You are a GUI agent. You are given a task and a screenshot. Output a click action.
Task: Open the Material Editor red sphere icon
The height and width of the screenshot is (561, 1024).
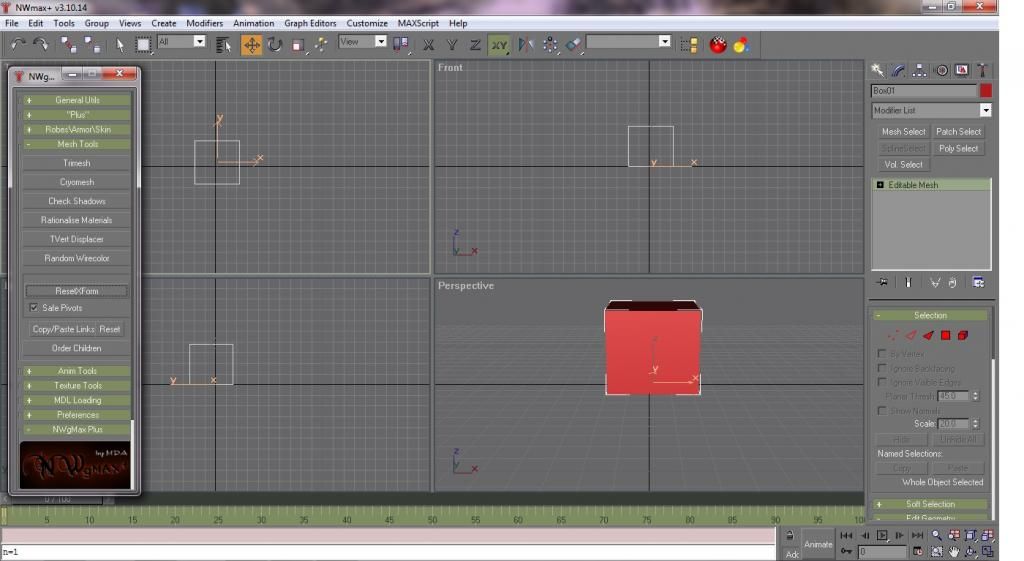tap(718, 45)
